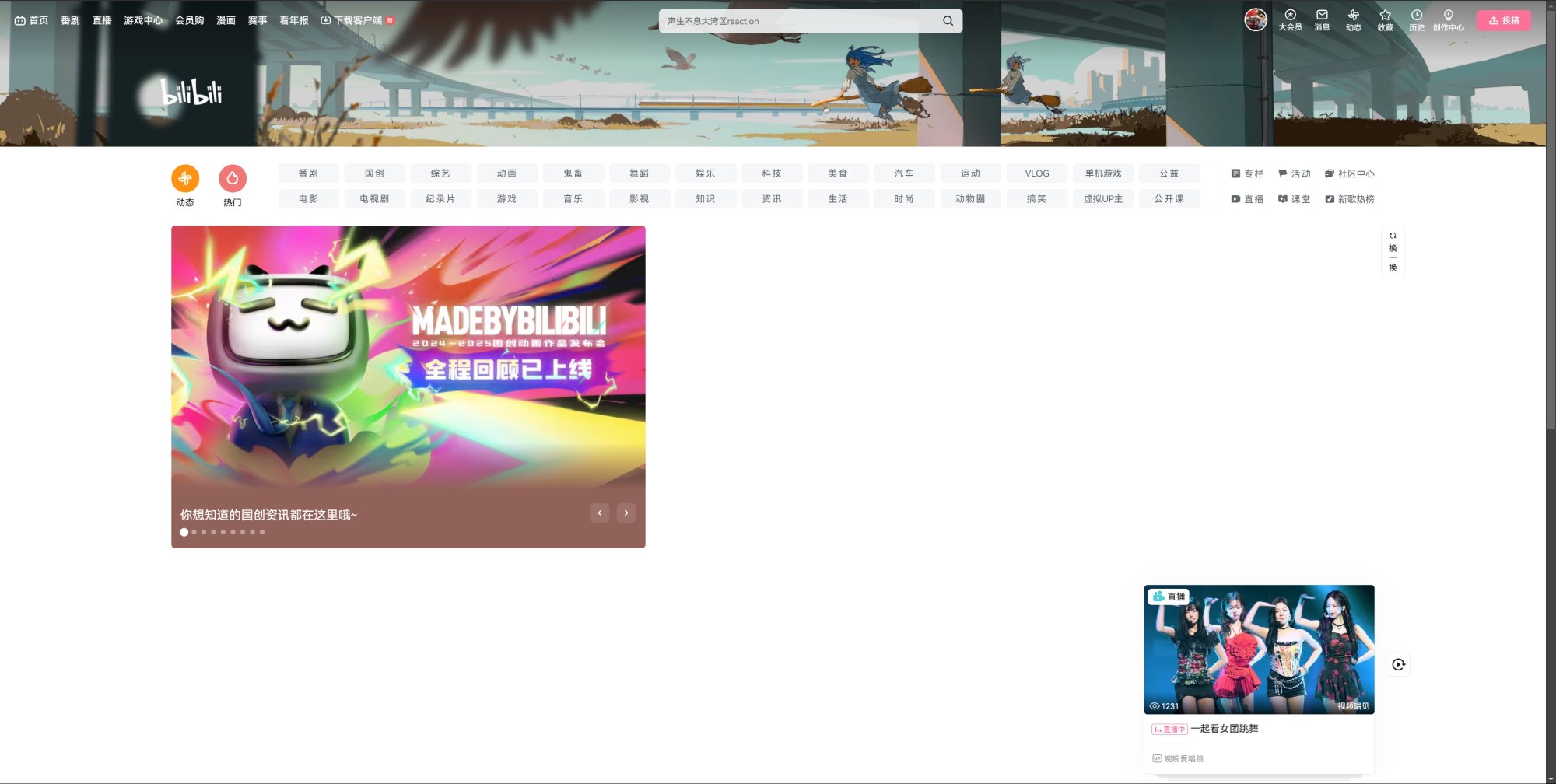The width and height of the screenshot is (1556, 784).
Task: Open 课堂 classroom link
Action: click(x=1295, y=199)
